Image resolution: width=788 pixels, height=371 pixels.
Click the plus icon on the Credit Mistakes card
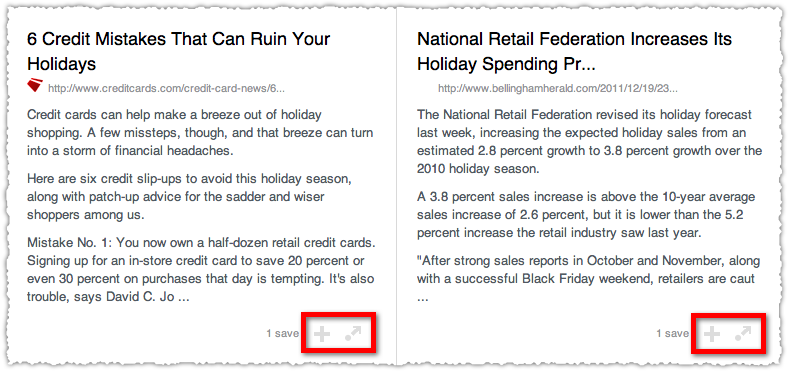tap(322, 334)
